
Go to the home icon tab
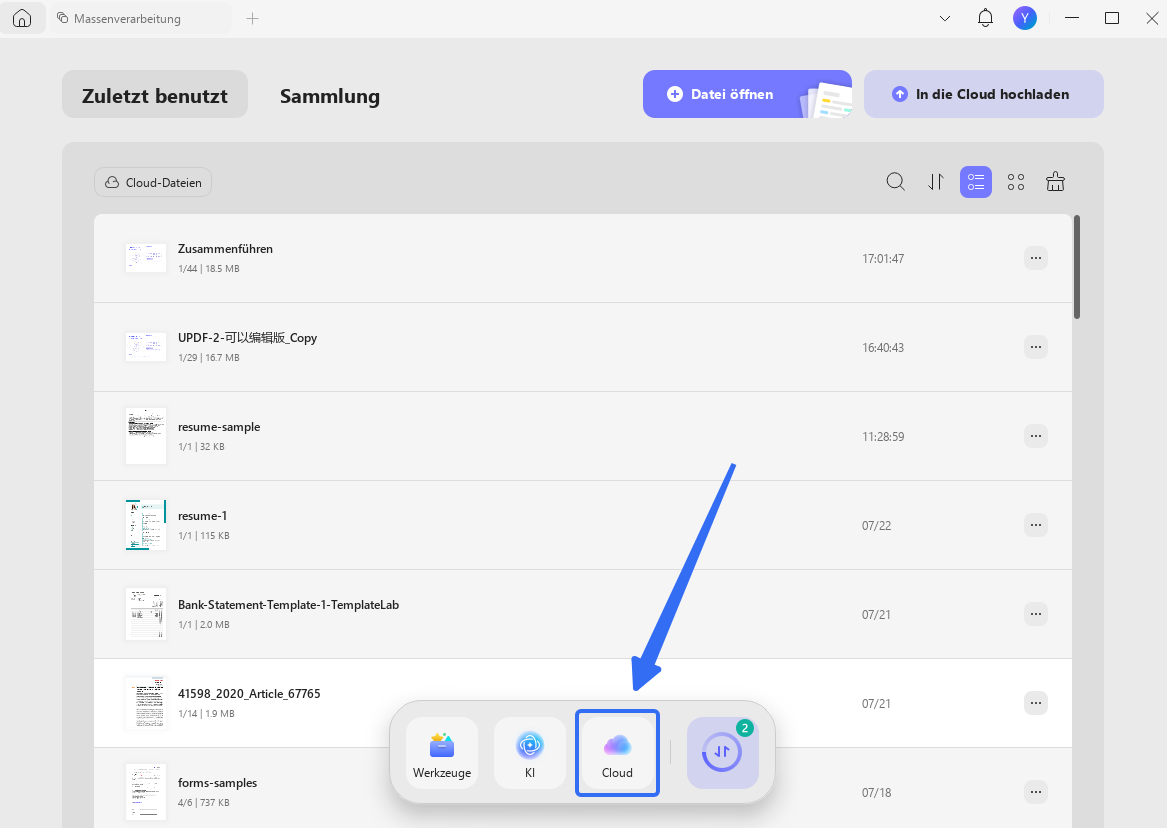[22, 18]
